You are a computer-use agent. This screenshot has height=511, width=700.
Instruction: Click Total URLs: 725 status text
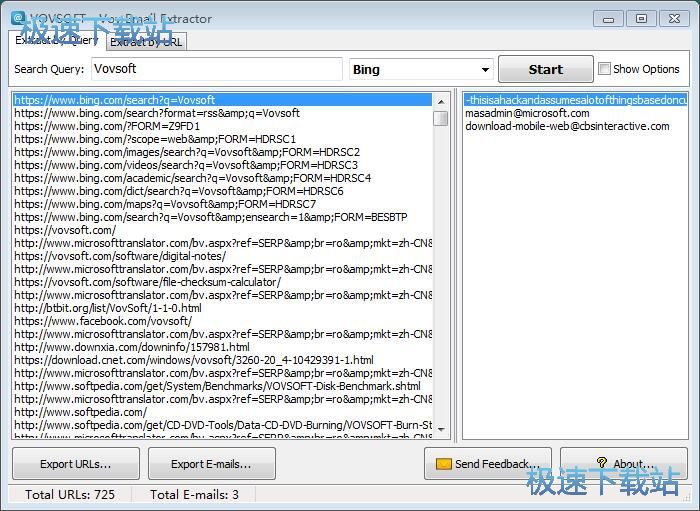tap(70, 494)
